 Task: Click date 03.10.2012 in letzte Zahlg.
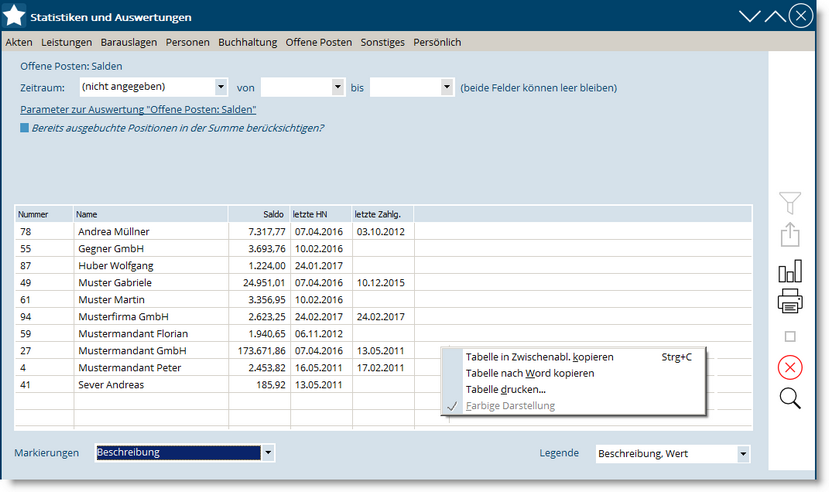tap(381, 231)
